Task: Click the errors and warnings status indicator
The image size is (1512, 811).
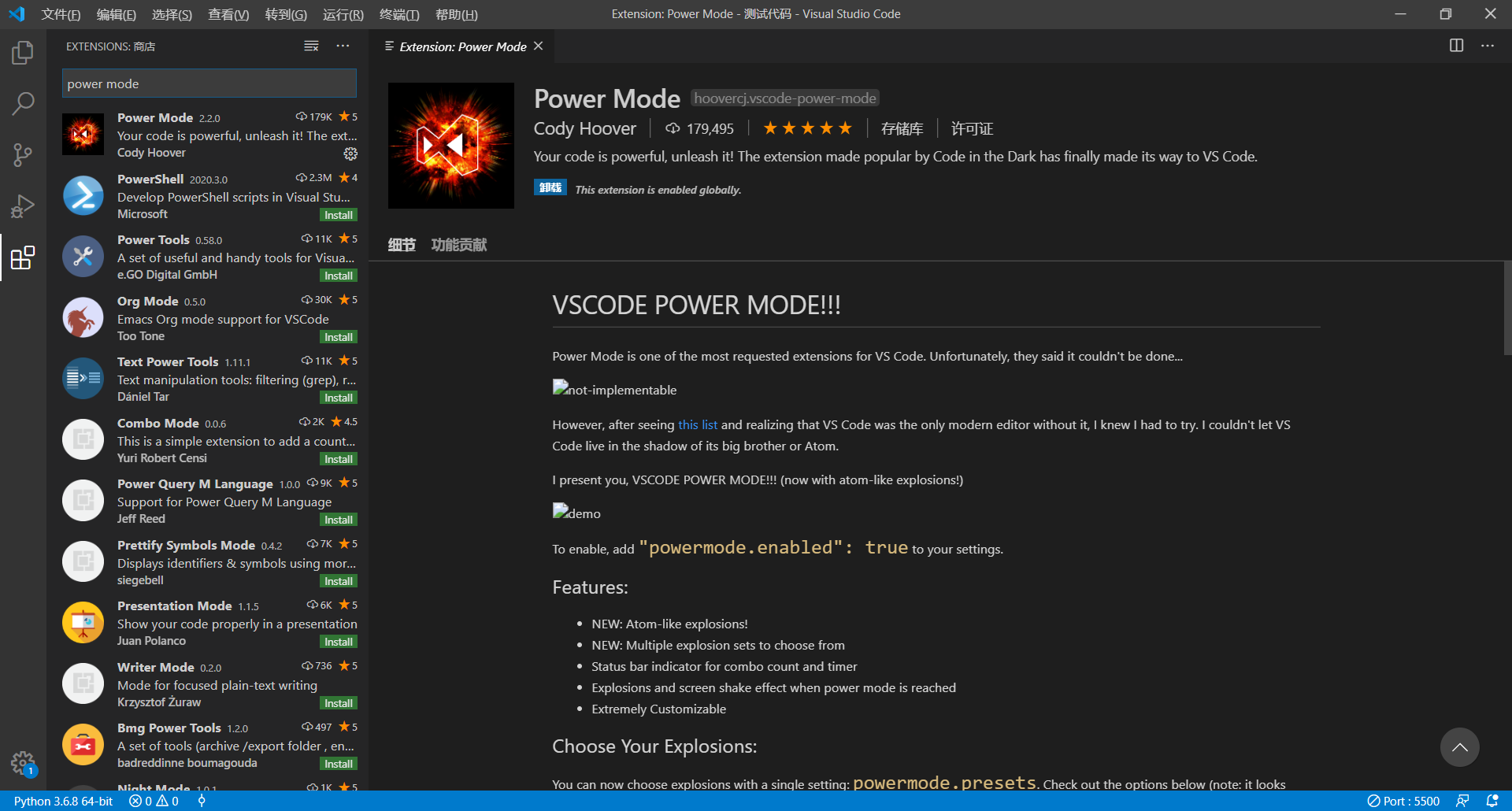Action: point(154,801)
